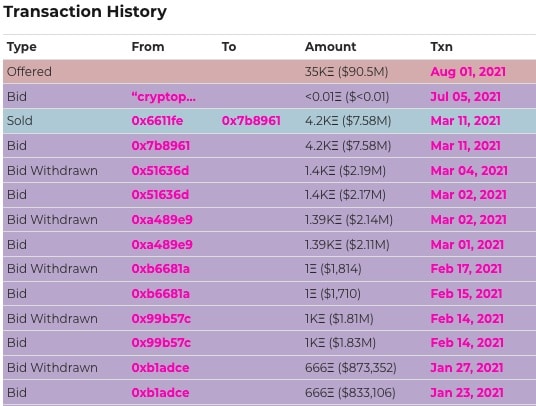Open 0xb6681a in the Bid Withdrawn row

pos(161,269)
